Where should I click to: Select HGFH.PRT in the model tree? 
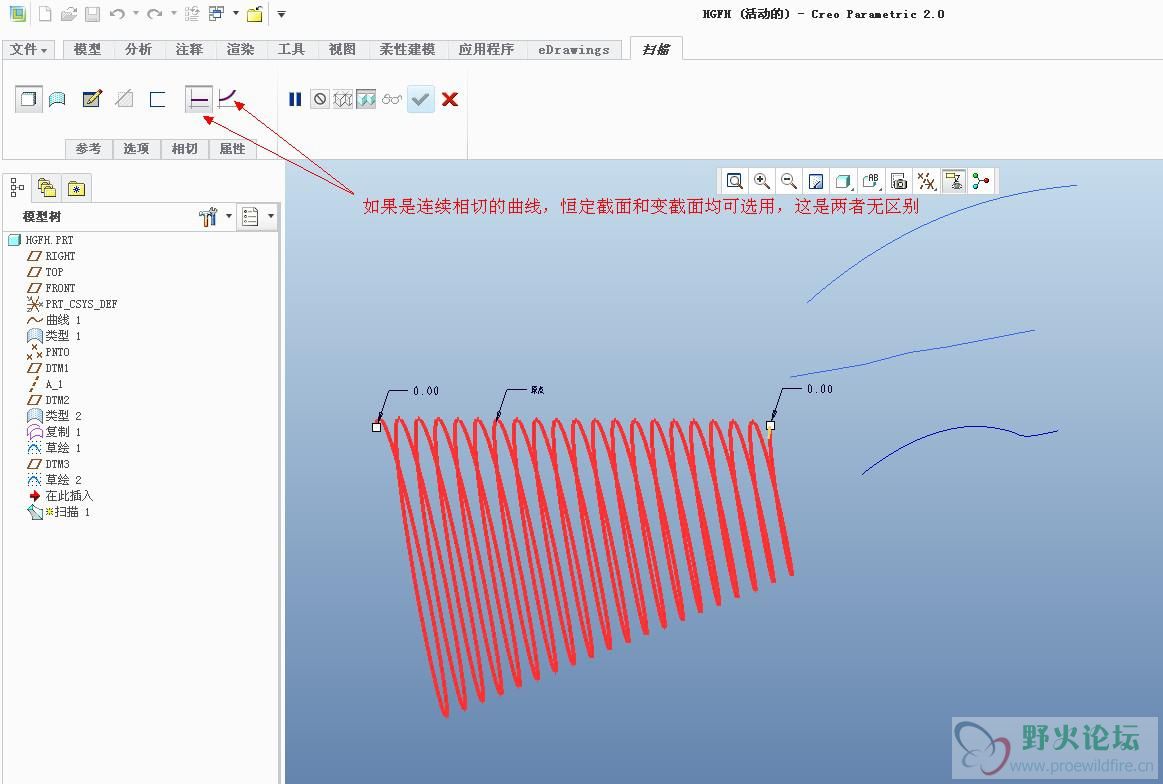pyautogui.click(x=41, y=240)
